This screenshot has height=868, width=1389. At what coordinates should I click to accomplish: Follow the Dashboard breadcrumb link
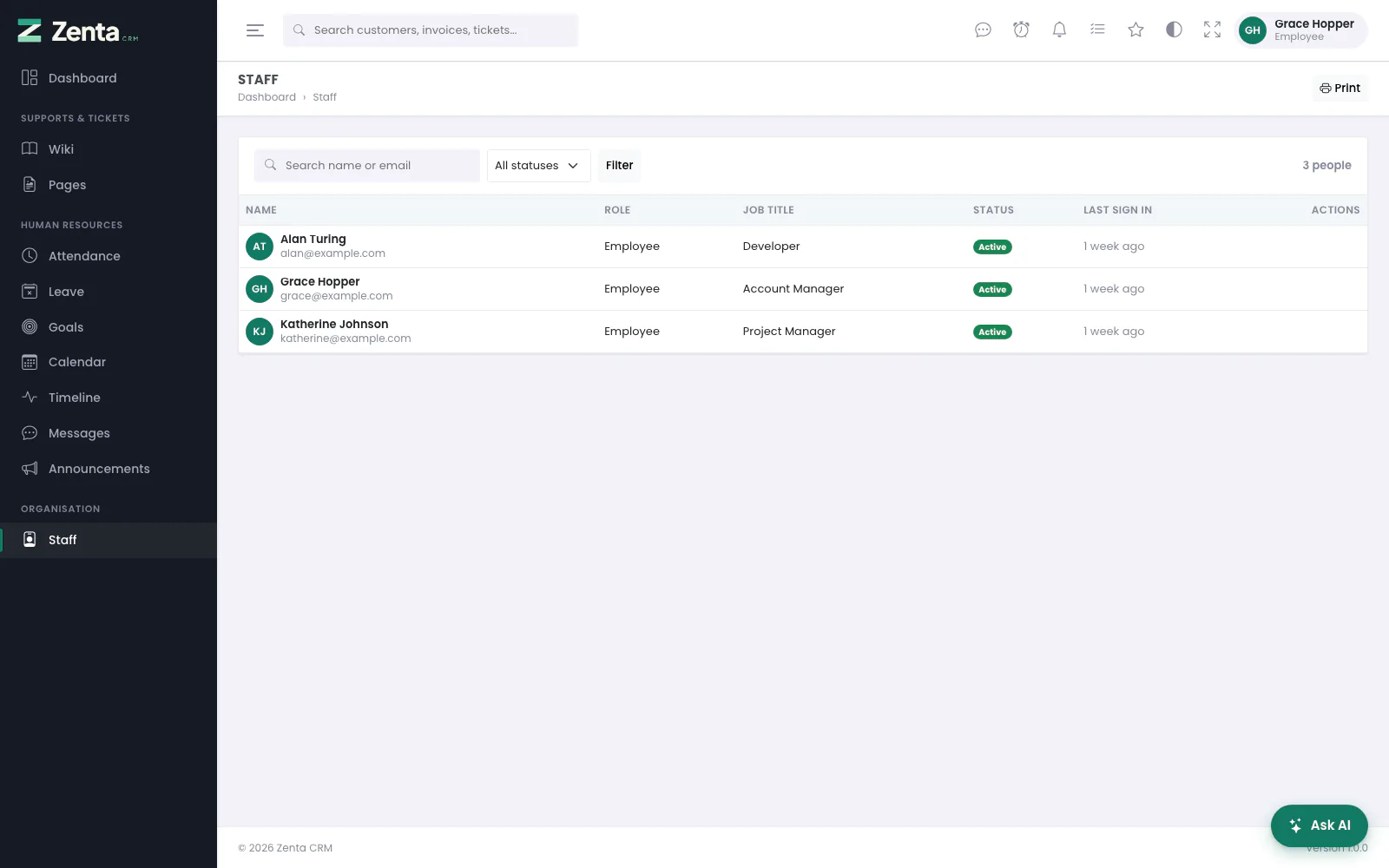pyautogui.click(x=267, y=97)
